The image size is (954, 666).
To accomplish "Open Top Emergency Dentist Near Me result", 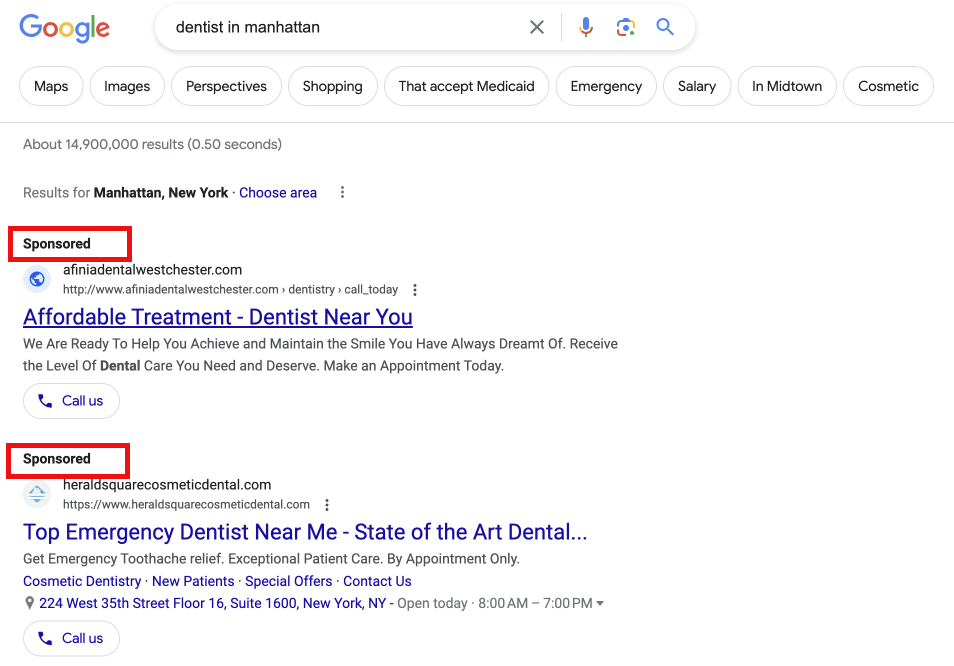I will point(305,532).
